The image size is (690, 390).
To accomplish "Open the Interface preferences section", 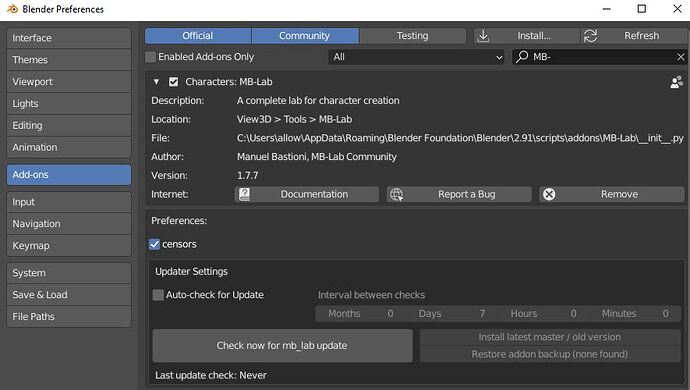I will (x=69, y=38).
